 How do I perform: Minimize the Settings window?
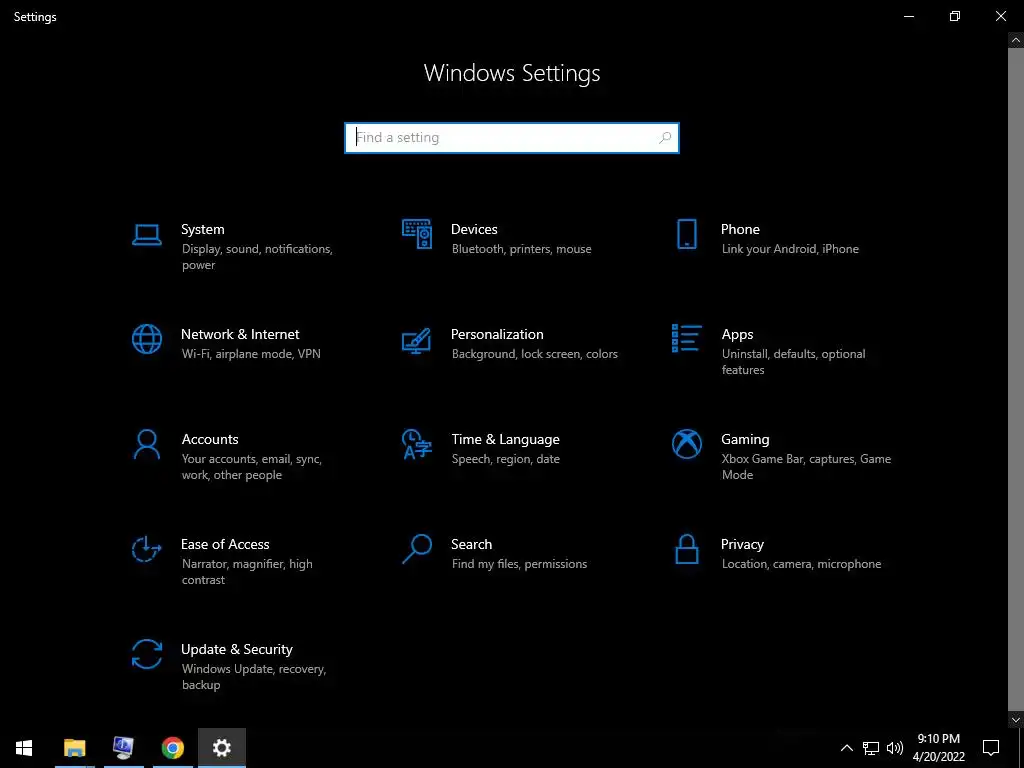click(908, 16)
